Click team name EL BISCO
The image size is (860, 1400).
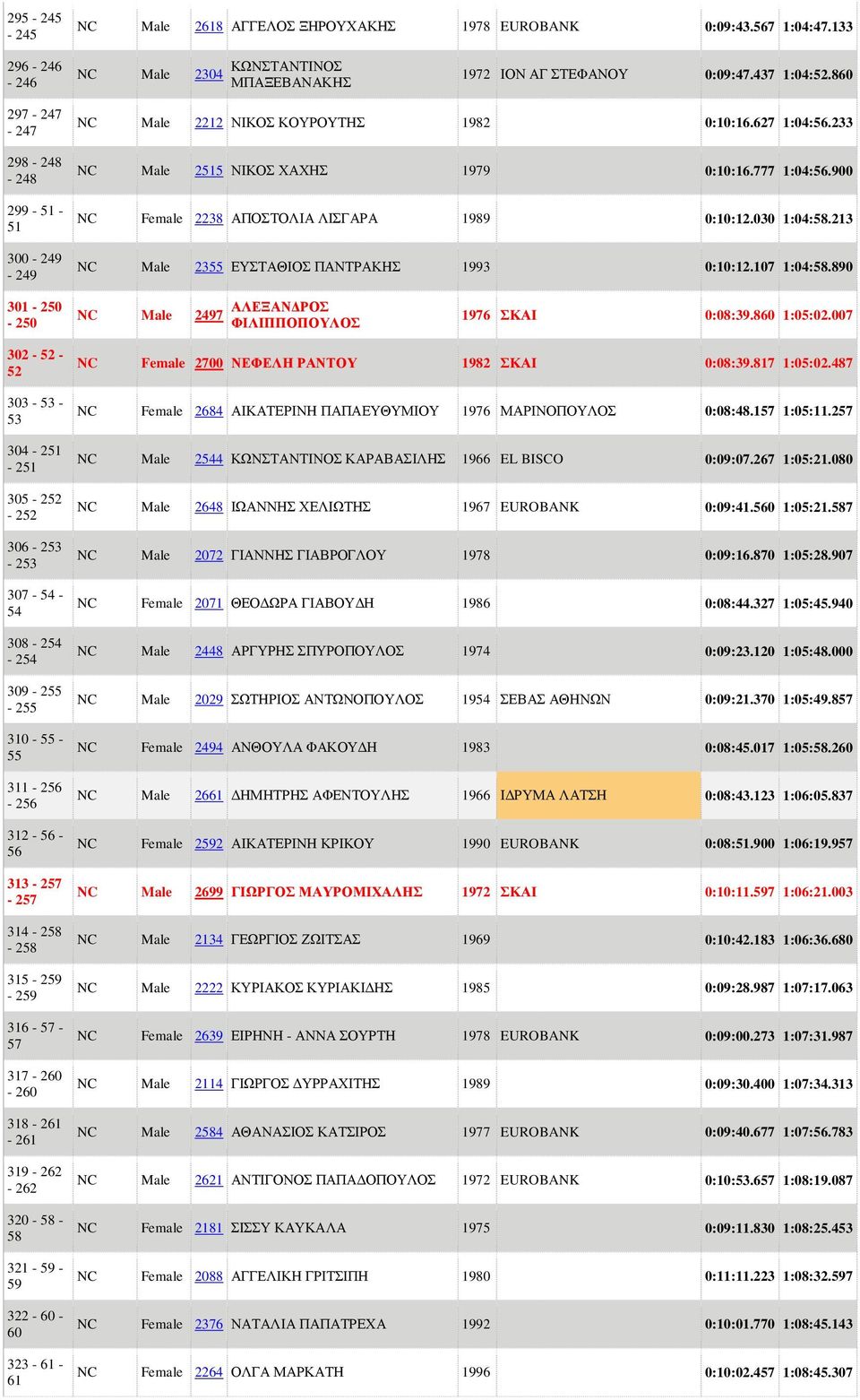[531, 459]
